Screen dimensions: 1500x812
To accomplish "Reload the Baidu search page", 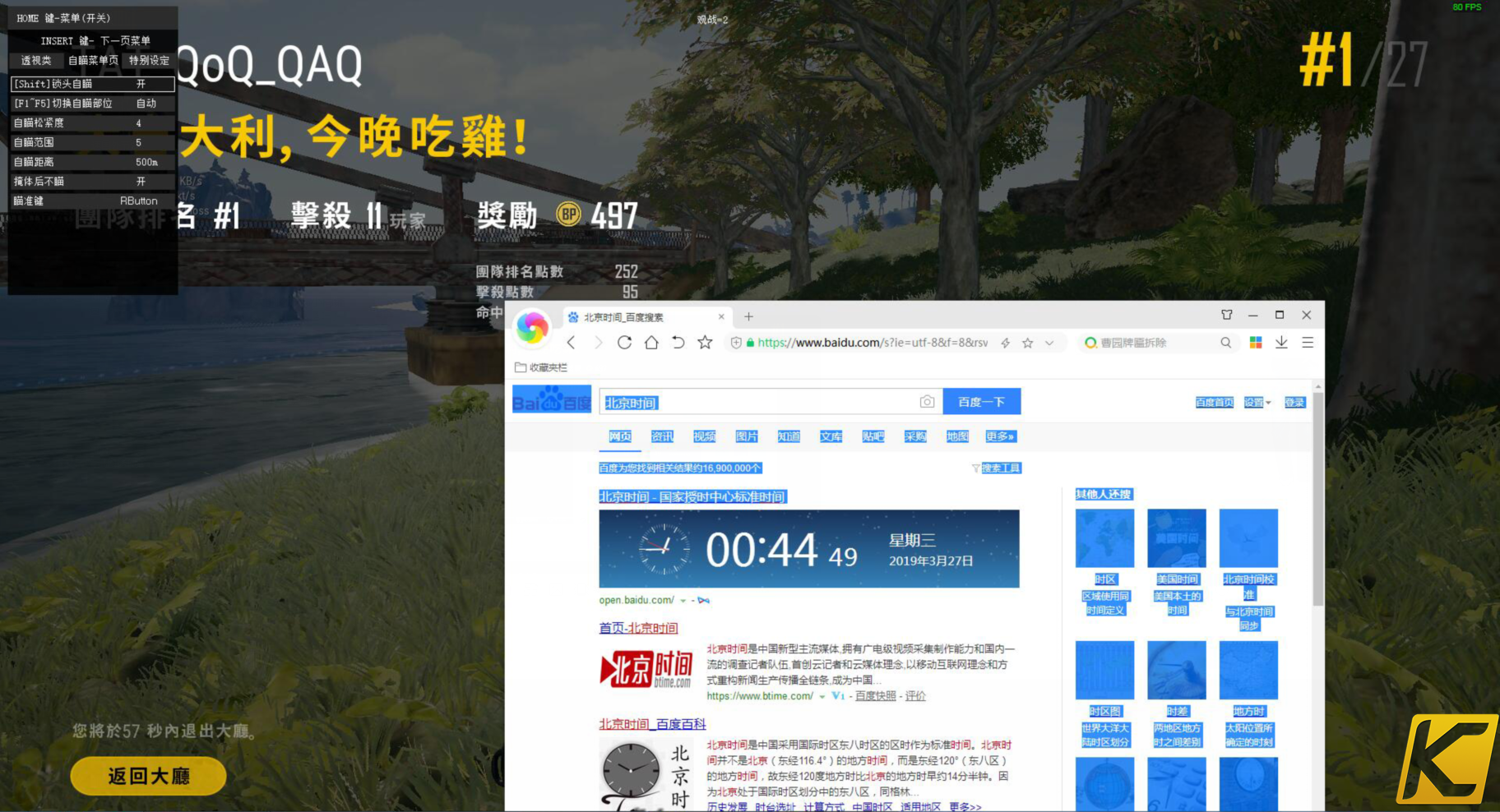I will [624, 343].
